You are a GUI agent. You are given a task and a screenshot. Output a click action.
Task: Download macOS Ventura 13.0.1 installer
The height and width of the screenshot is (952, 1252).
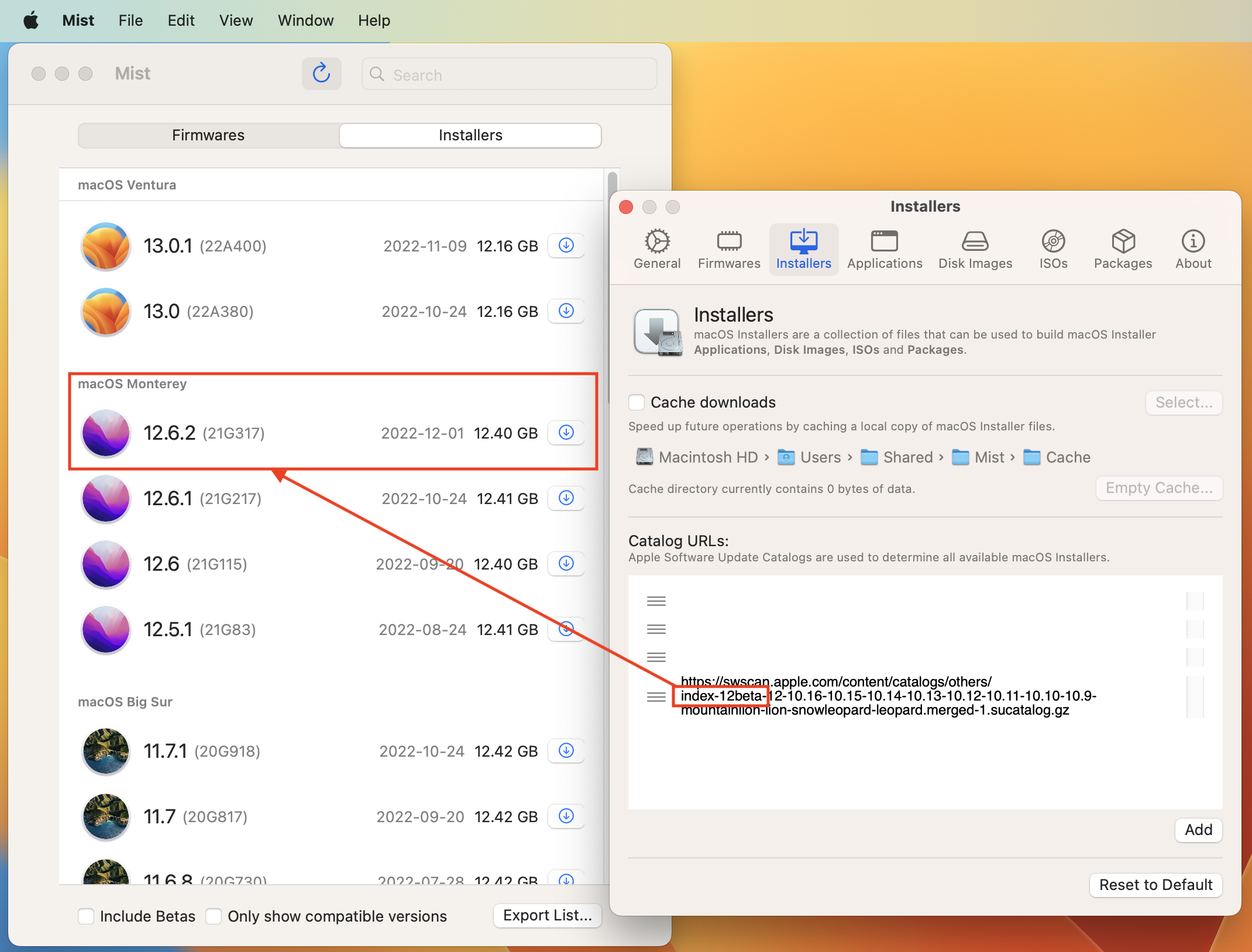coord(565,246)
